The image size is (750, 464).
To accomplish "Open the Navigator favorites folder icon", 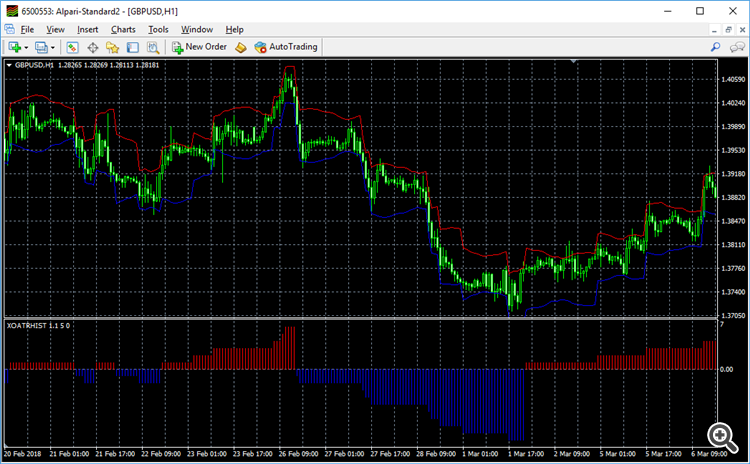I will (112, 47).
